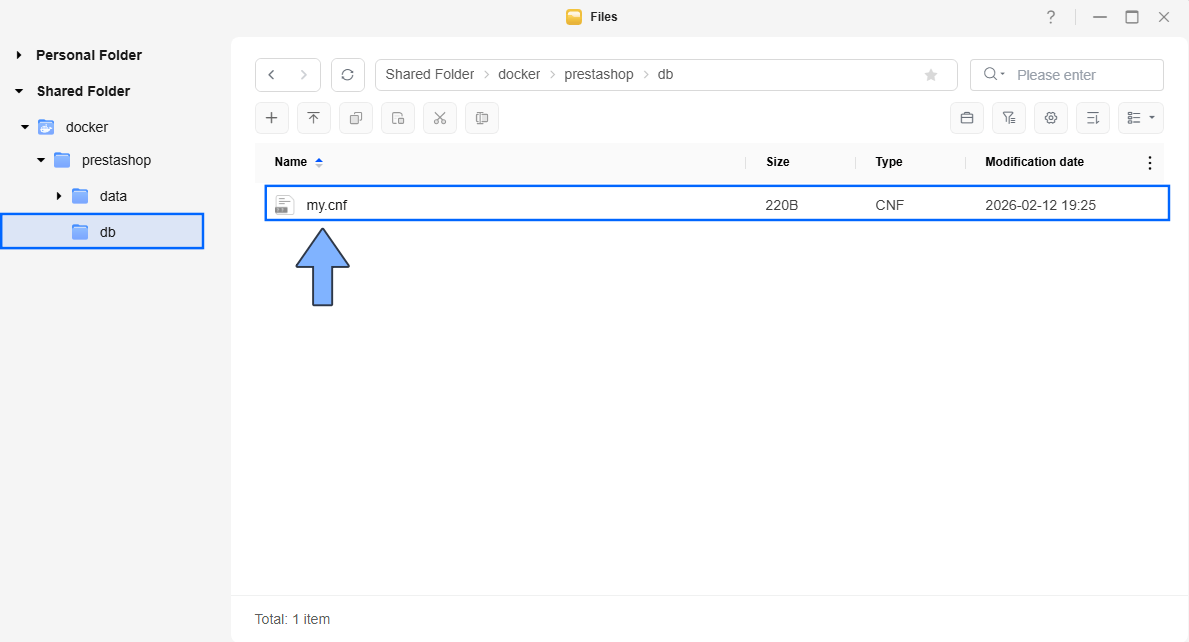
Task: Click the plus create new button
Action: point(271,118)
